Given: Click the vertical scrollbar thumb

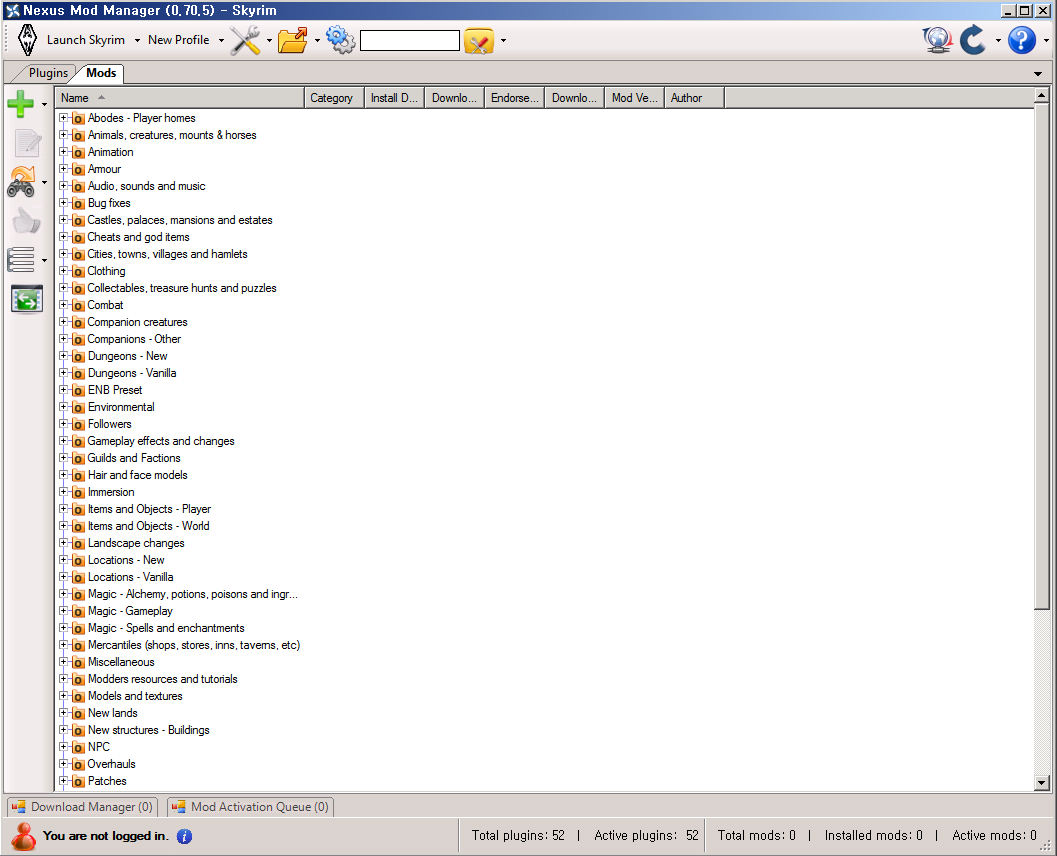Looking at the screenshot, I should pos(1041,355).
